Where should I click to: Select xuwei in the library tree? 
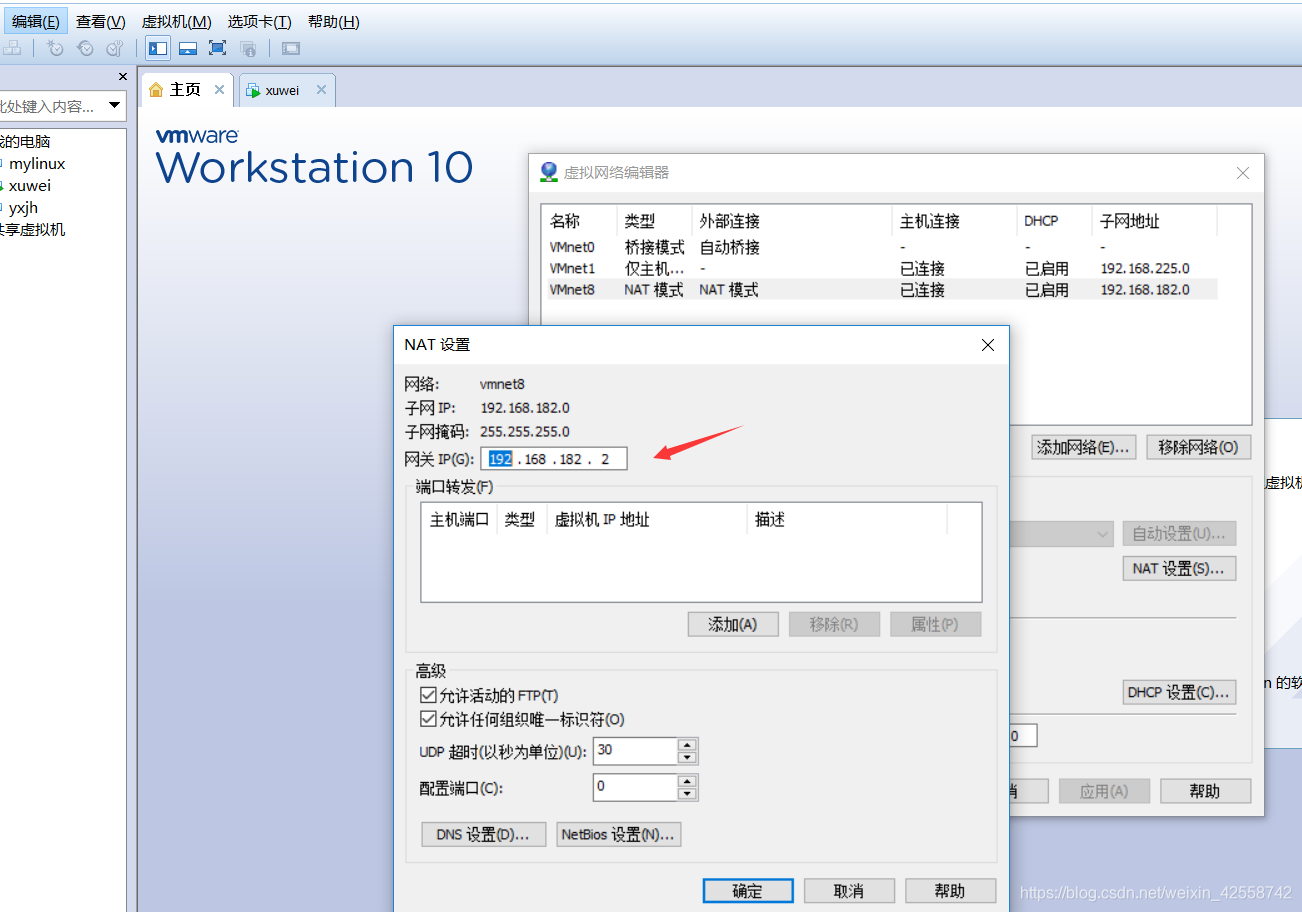(29, 185)
